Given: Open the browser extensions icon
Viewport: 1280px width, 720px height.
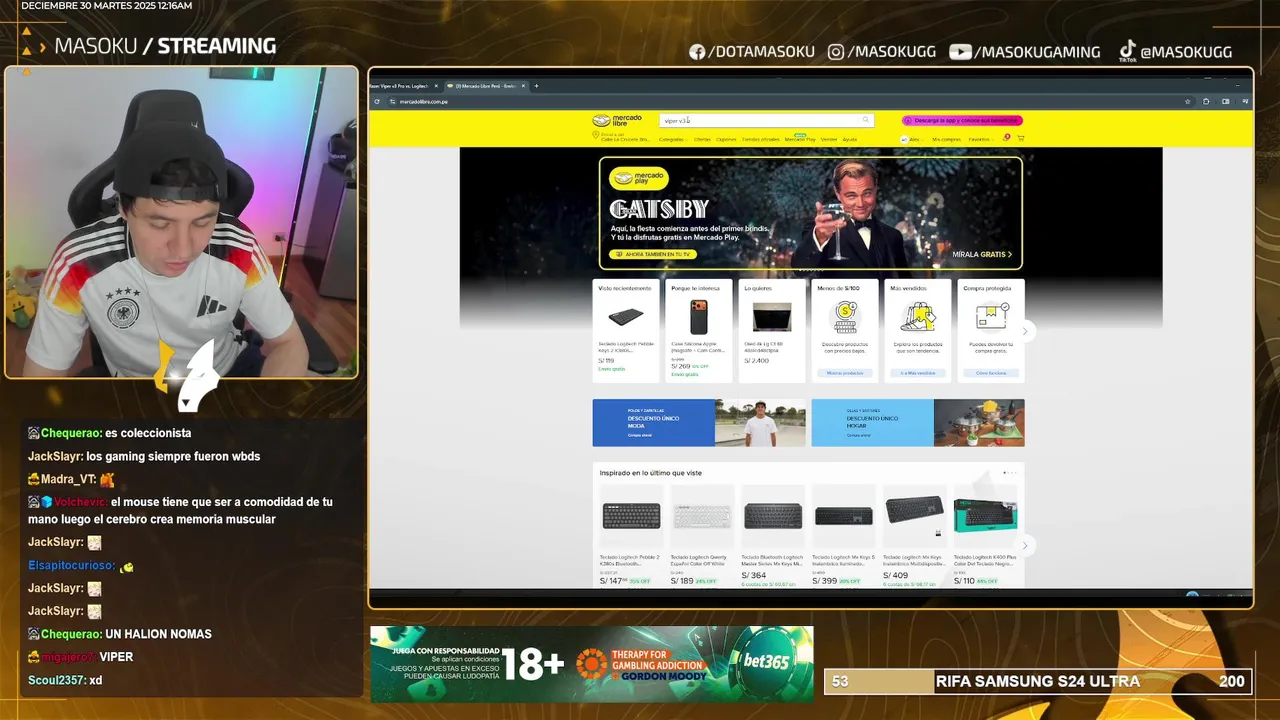Looking at the screenshot, I should pos(1206,101).
